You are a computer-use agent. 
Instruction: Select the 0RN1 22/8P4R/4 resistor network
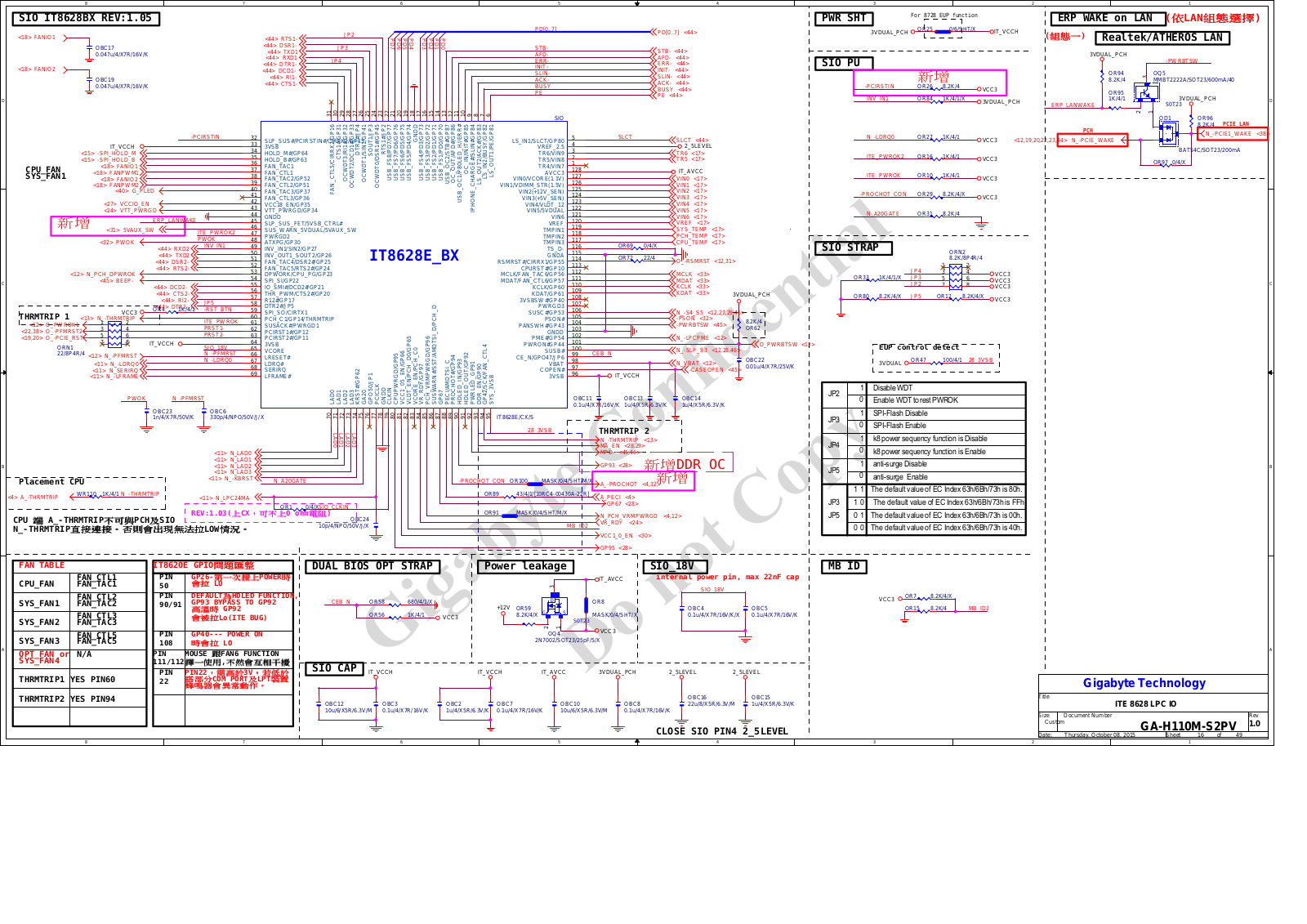pyautogui.click(x=114, y=333)
